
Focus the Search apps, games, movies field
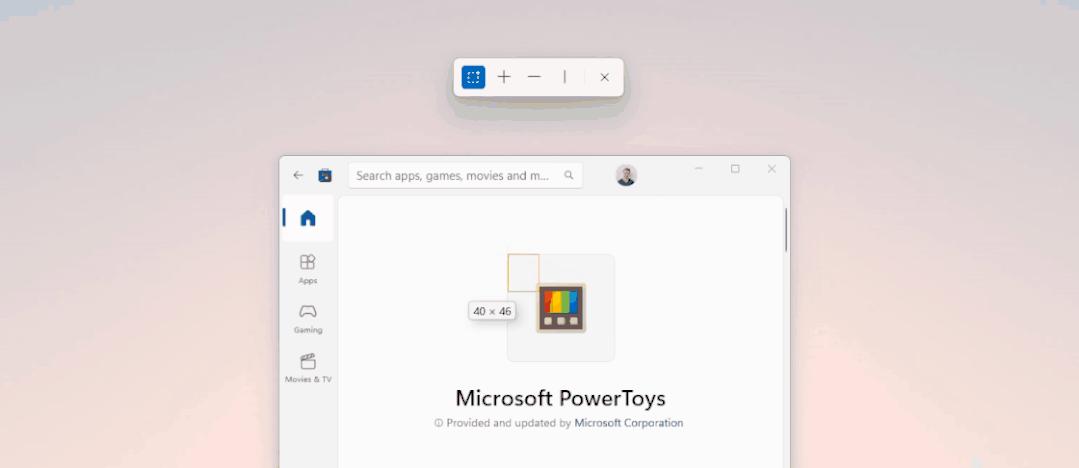465,176
